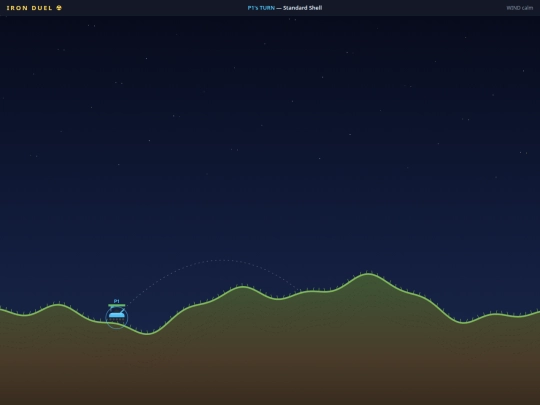Click the P1 label above the tank

point(116,301)
